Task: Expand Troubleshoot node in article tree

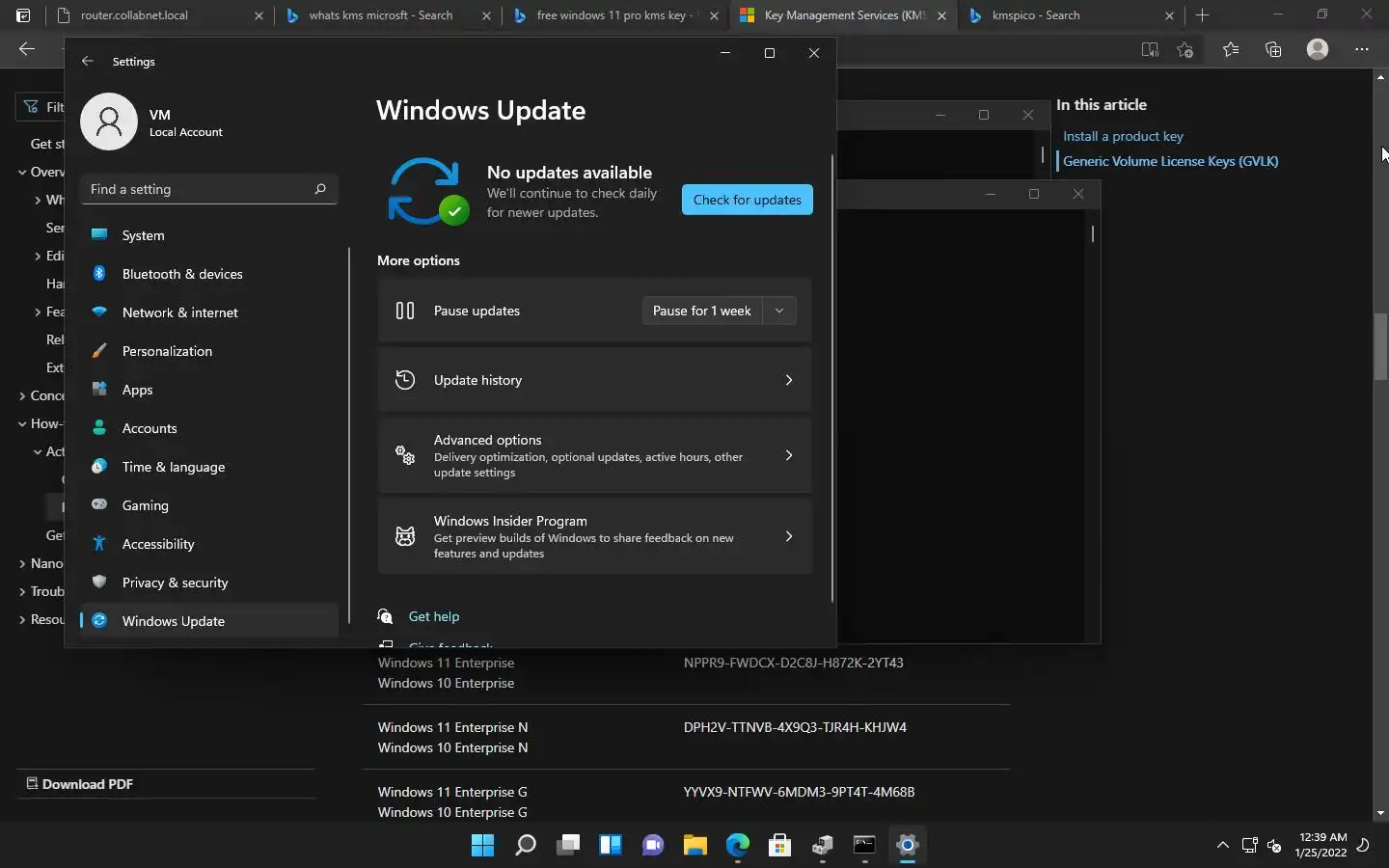Action: [22, 591]
